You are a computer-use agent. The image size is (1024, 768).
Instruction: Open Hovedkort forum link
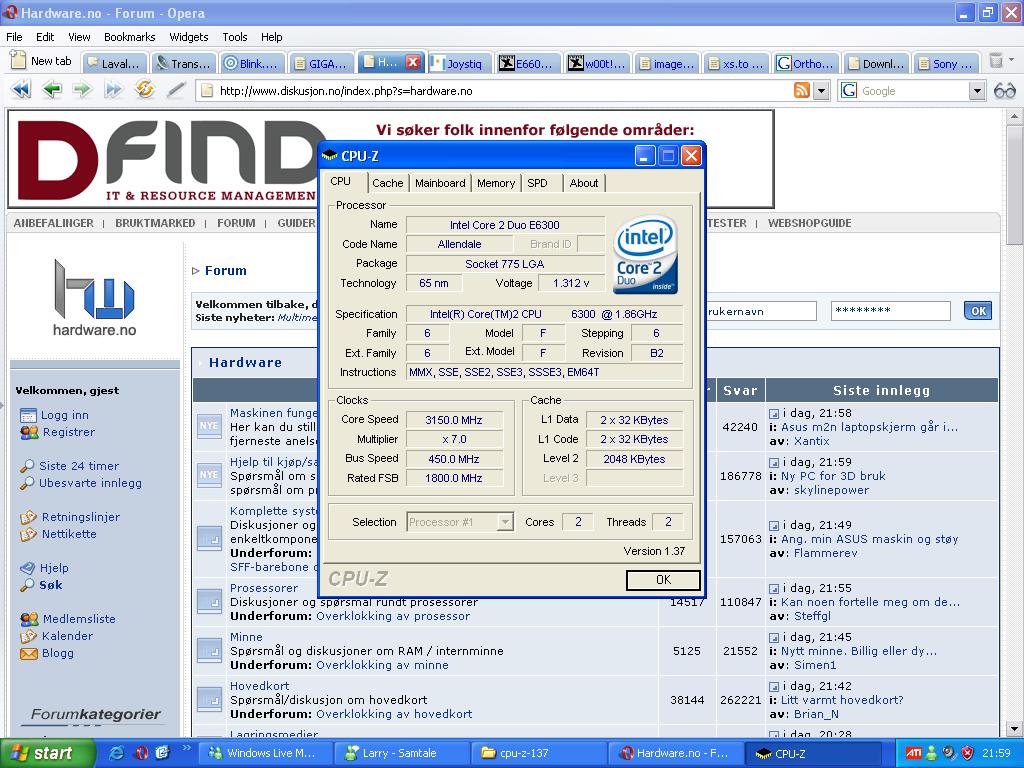pos(259,686)
